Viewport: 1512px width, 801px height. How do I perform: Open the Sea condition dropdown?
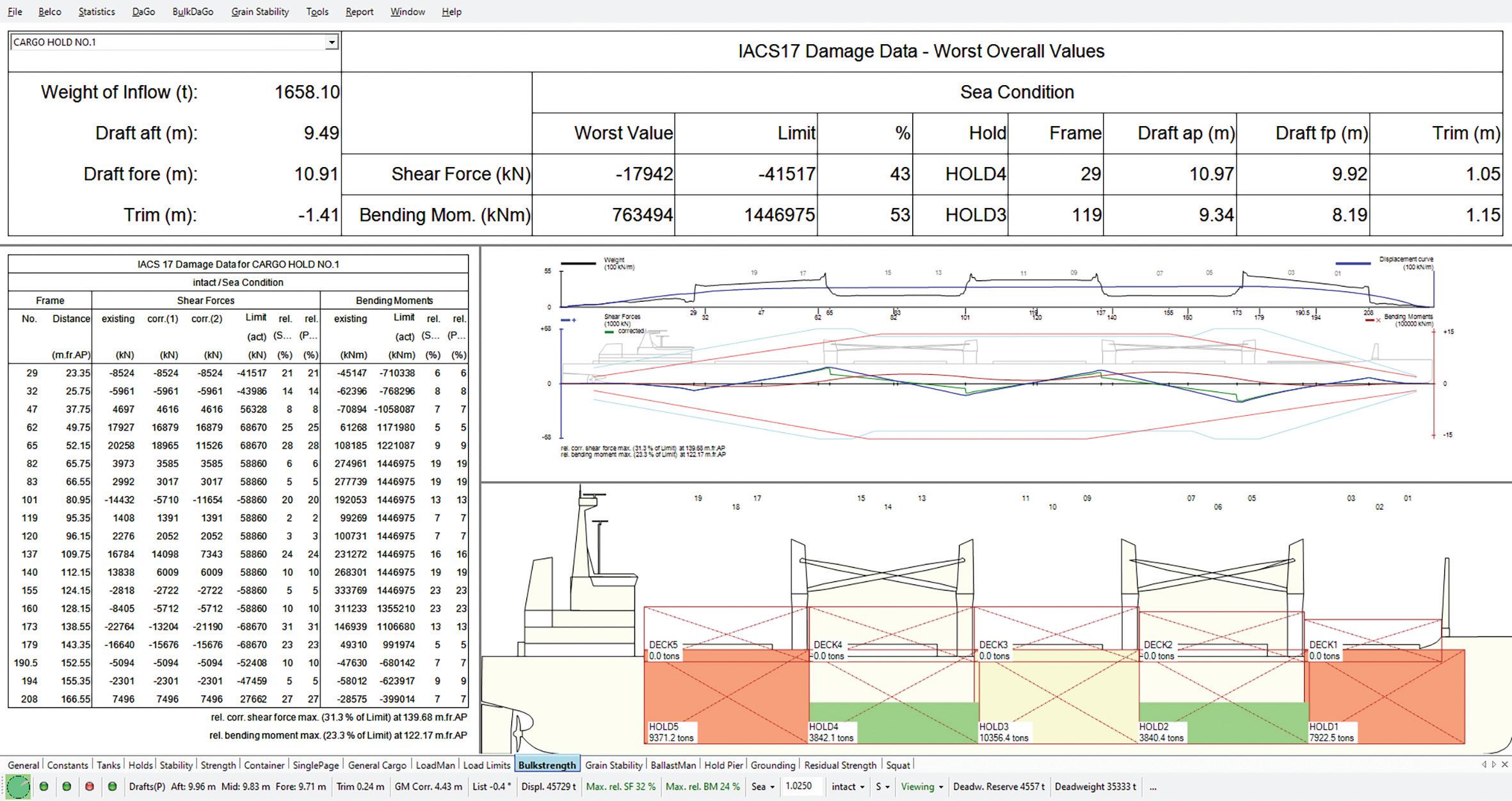coord(763,787)
